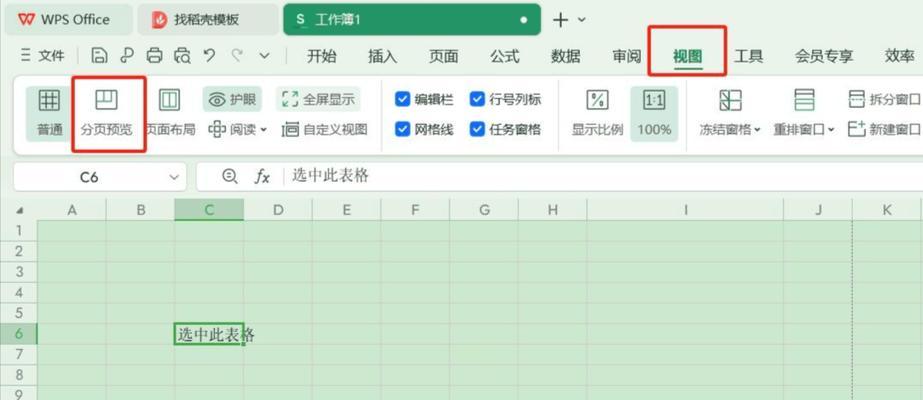The width and height of the screenshot is (923, 400).
Task: Select row header 6
Action: 19,334
